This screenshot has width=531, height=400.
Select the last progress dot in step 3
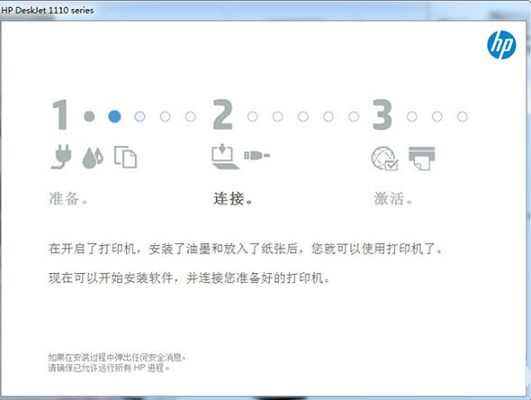click(462, 117)
